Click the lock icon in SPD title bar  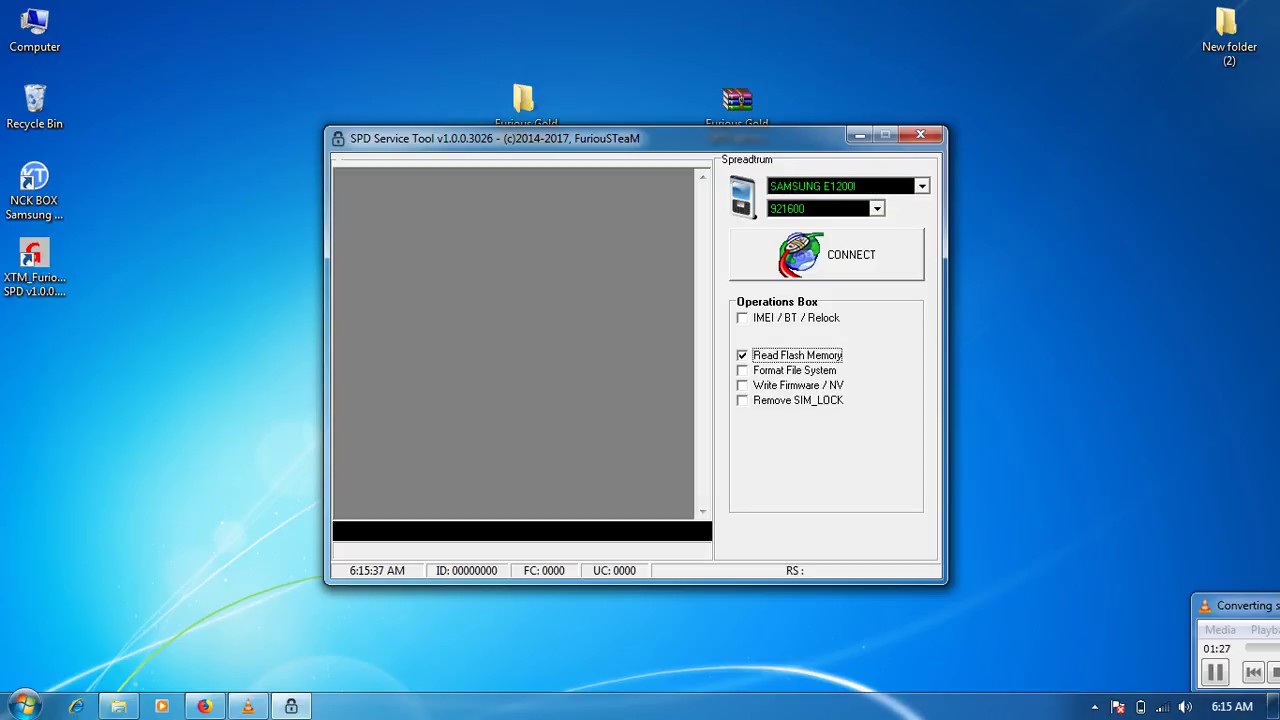click(338, 139)
